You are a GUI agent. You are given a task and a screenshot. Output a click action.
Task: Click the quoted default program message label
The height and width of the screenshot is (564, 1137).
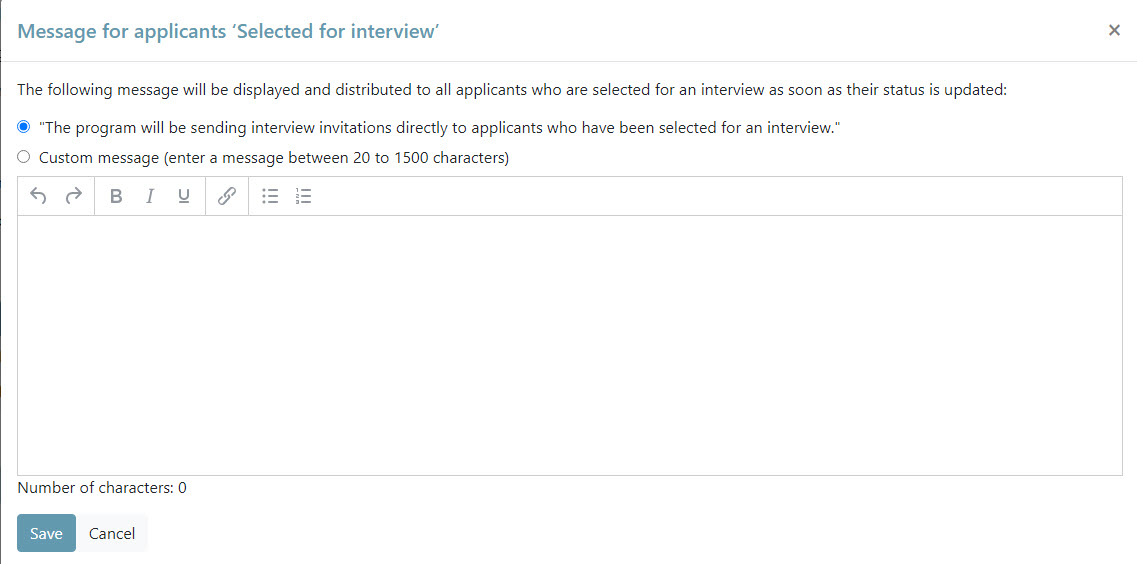coord(438,128)
